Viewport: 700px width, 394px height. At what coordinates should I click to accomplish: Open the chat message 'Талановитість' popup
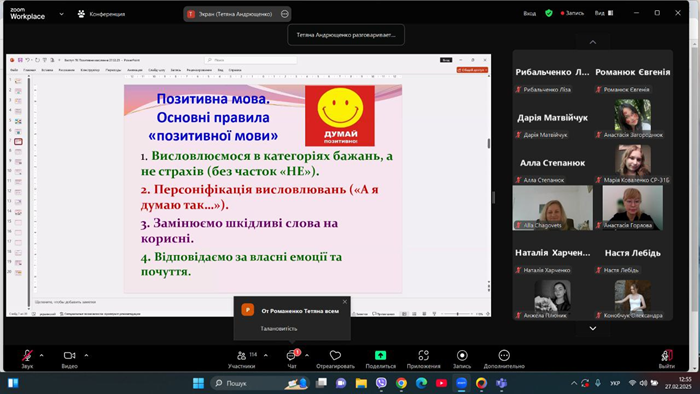(x=292, y=319)
